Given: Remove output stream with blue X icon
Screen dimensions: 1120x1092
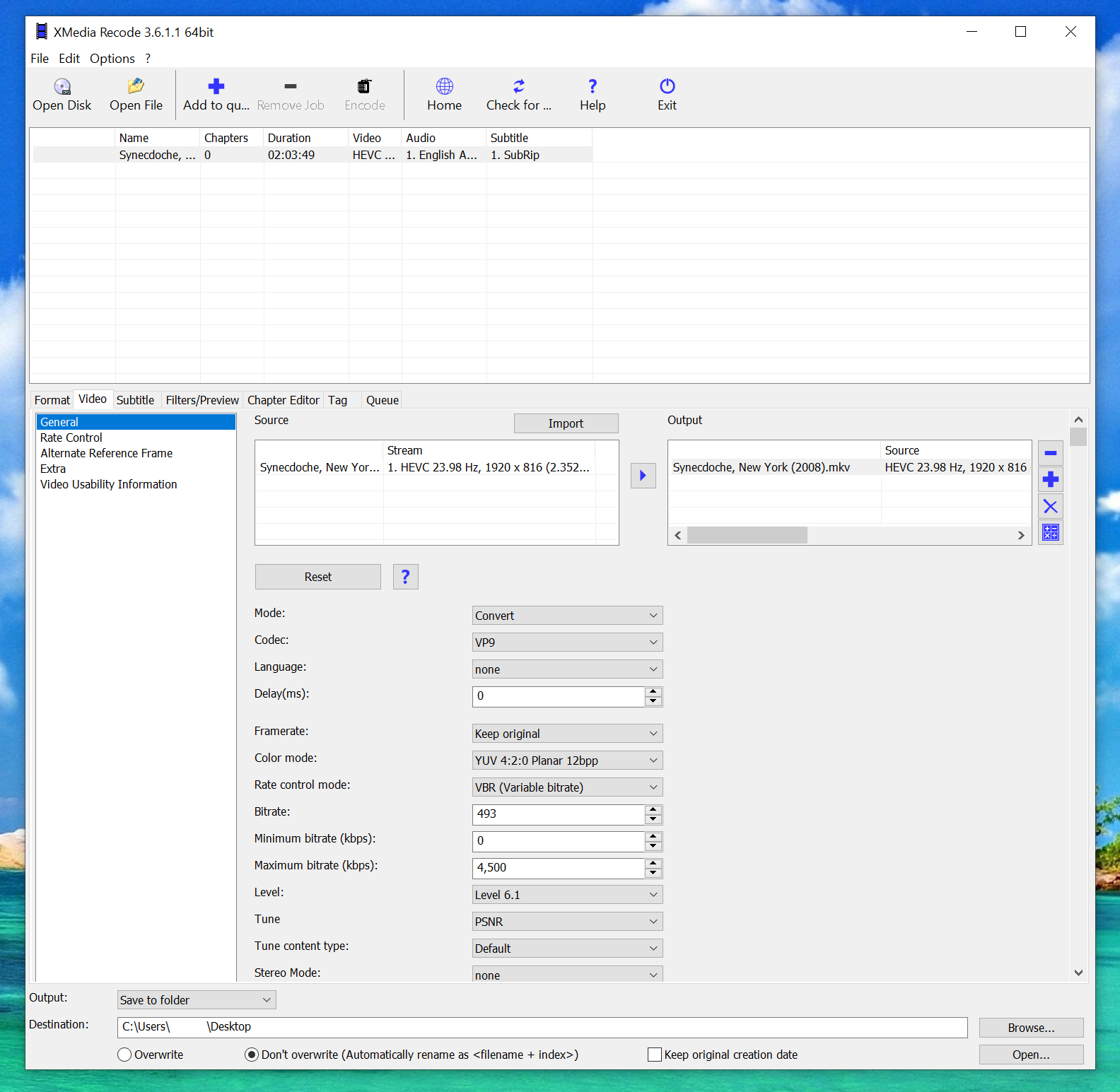Looking at the screenshot, I should pyautogui.click(x=1050, y=506).
